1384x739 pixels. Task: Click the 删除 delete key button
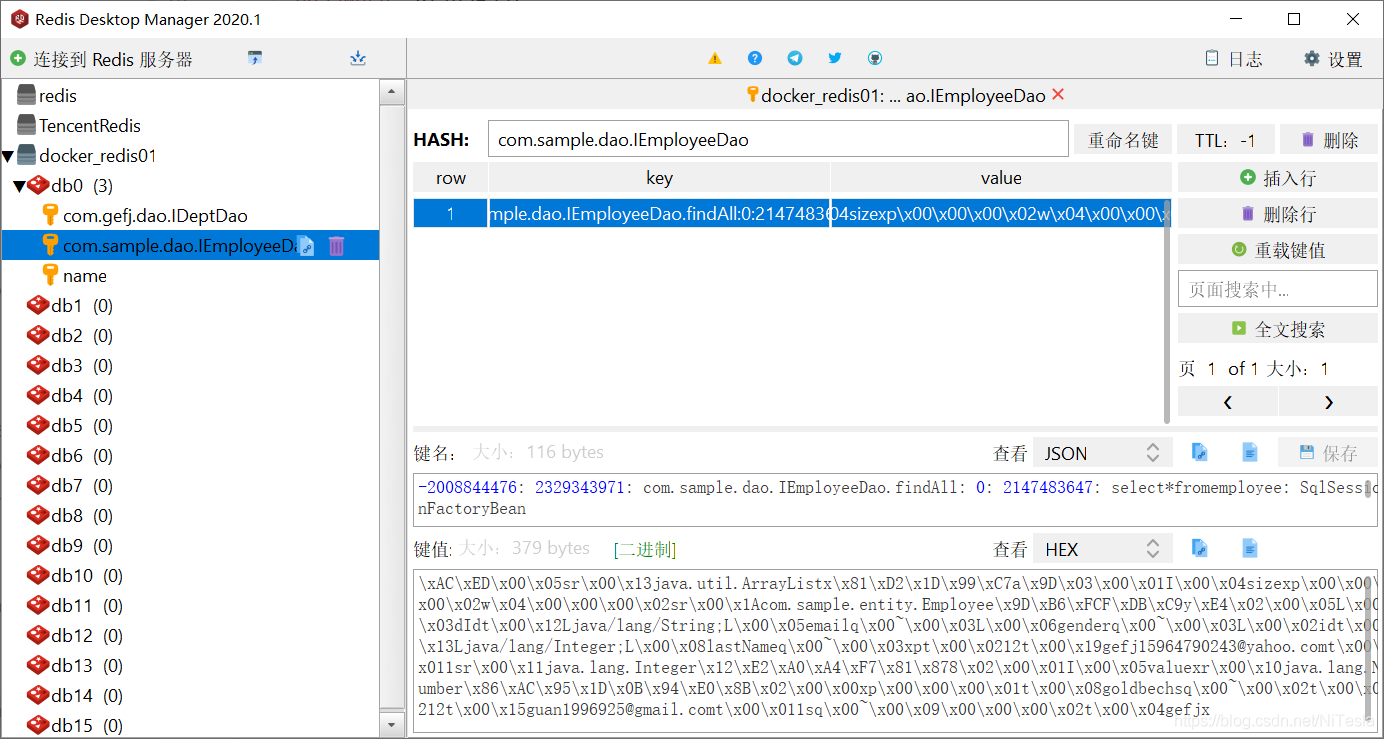[x=1329, y=140]
